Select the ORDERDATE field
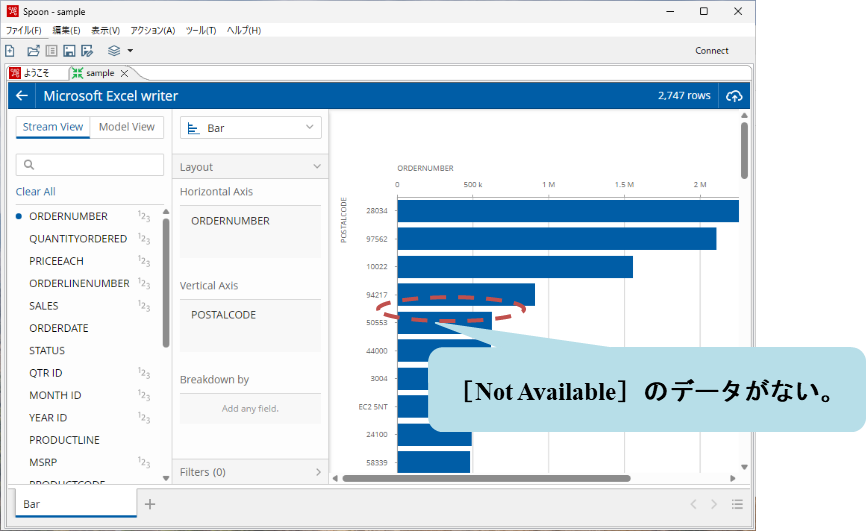866x531 pixels. tap(59, 328)
